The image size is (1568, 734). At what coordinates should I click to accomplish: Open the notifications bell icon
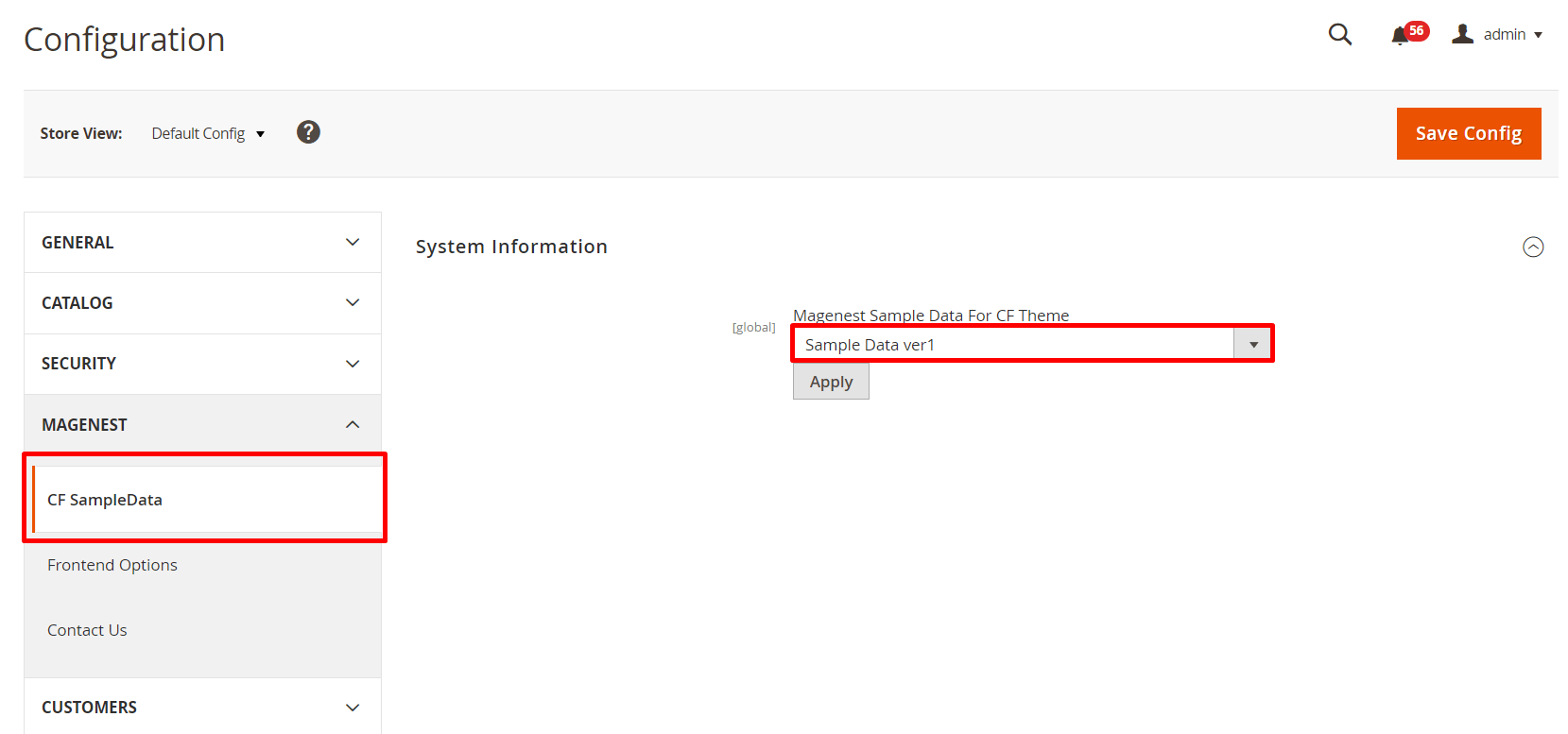pyautogui.click(x=1399, y=36)
